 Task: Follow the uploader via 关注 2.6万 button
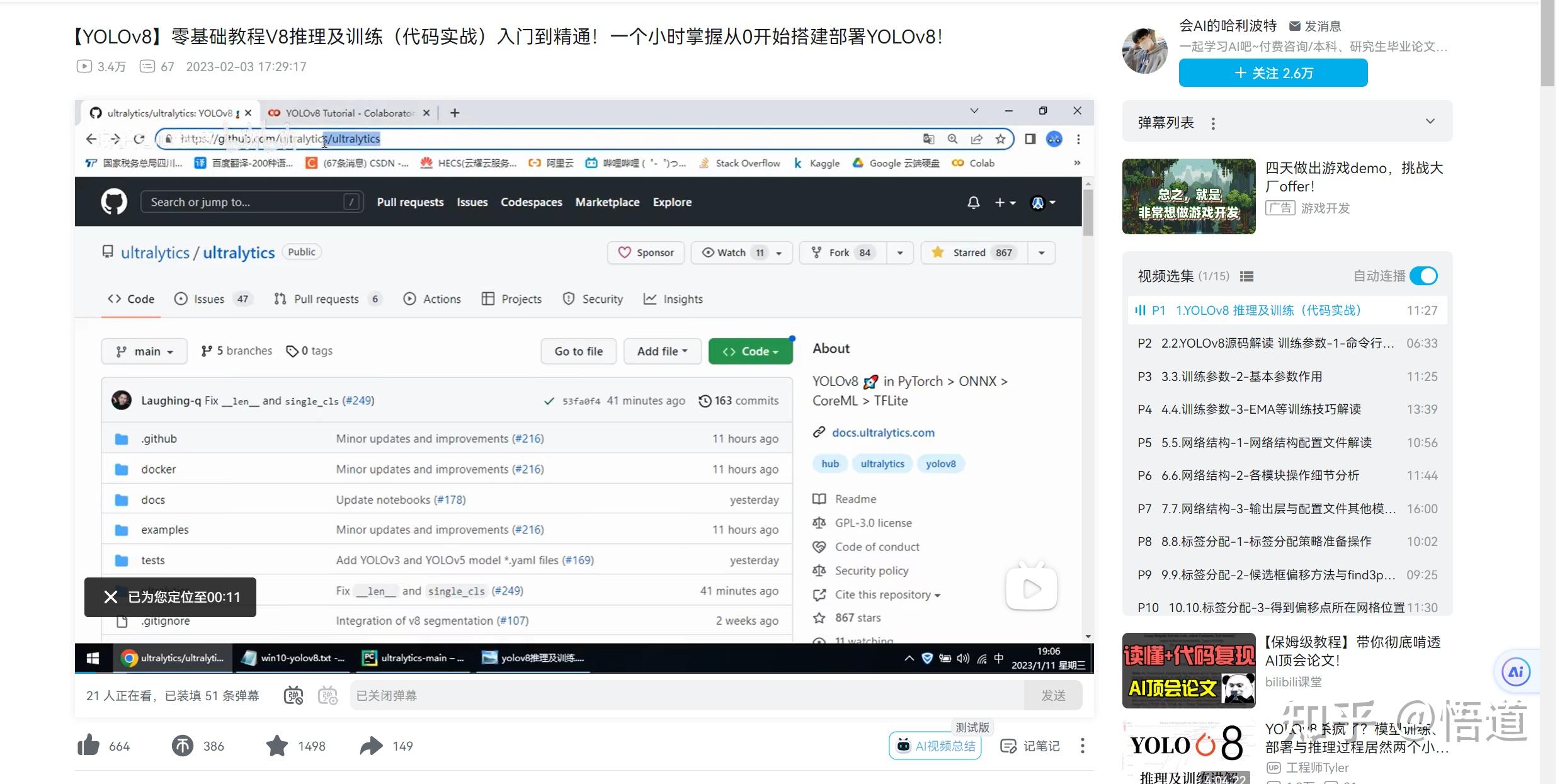(1271, 73)
